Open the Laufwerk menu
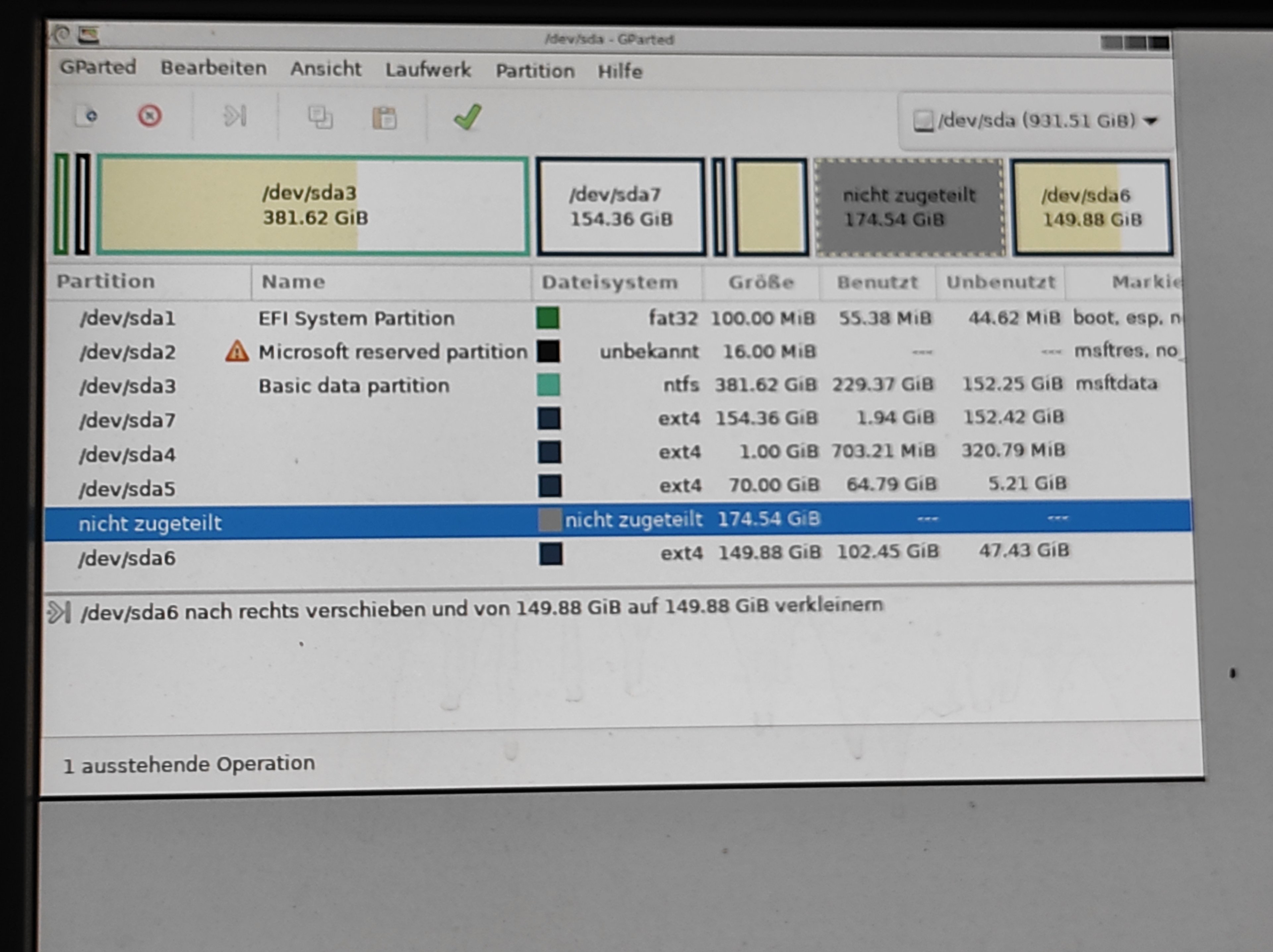Screen dimensions: 1273x952 pyautogui.click(x=428, y=70)
